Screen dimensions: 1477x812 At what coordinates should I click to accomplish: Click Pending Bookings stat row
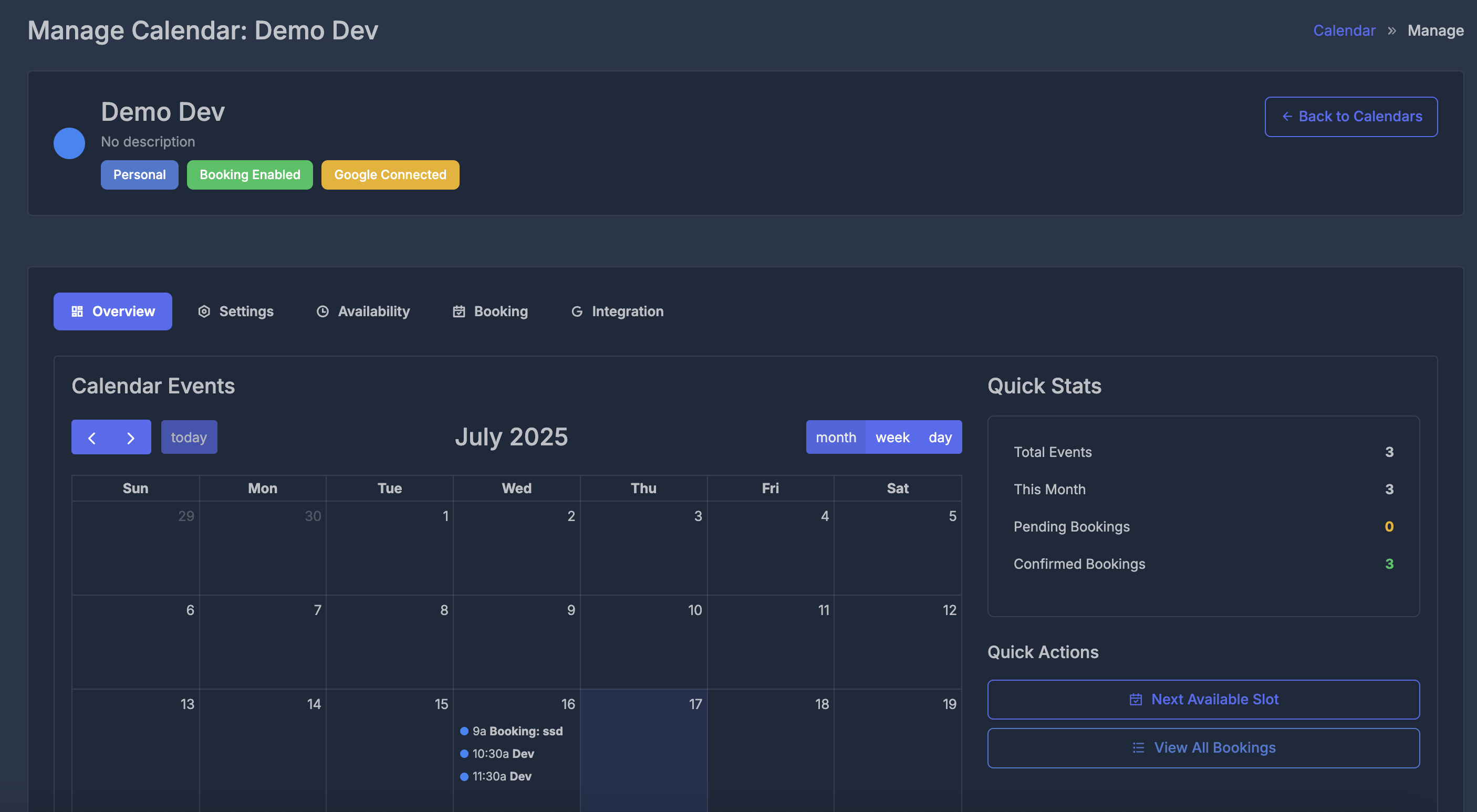(1203, 526)
